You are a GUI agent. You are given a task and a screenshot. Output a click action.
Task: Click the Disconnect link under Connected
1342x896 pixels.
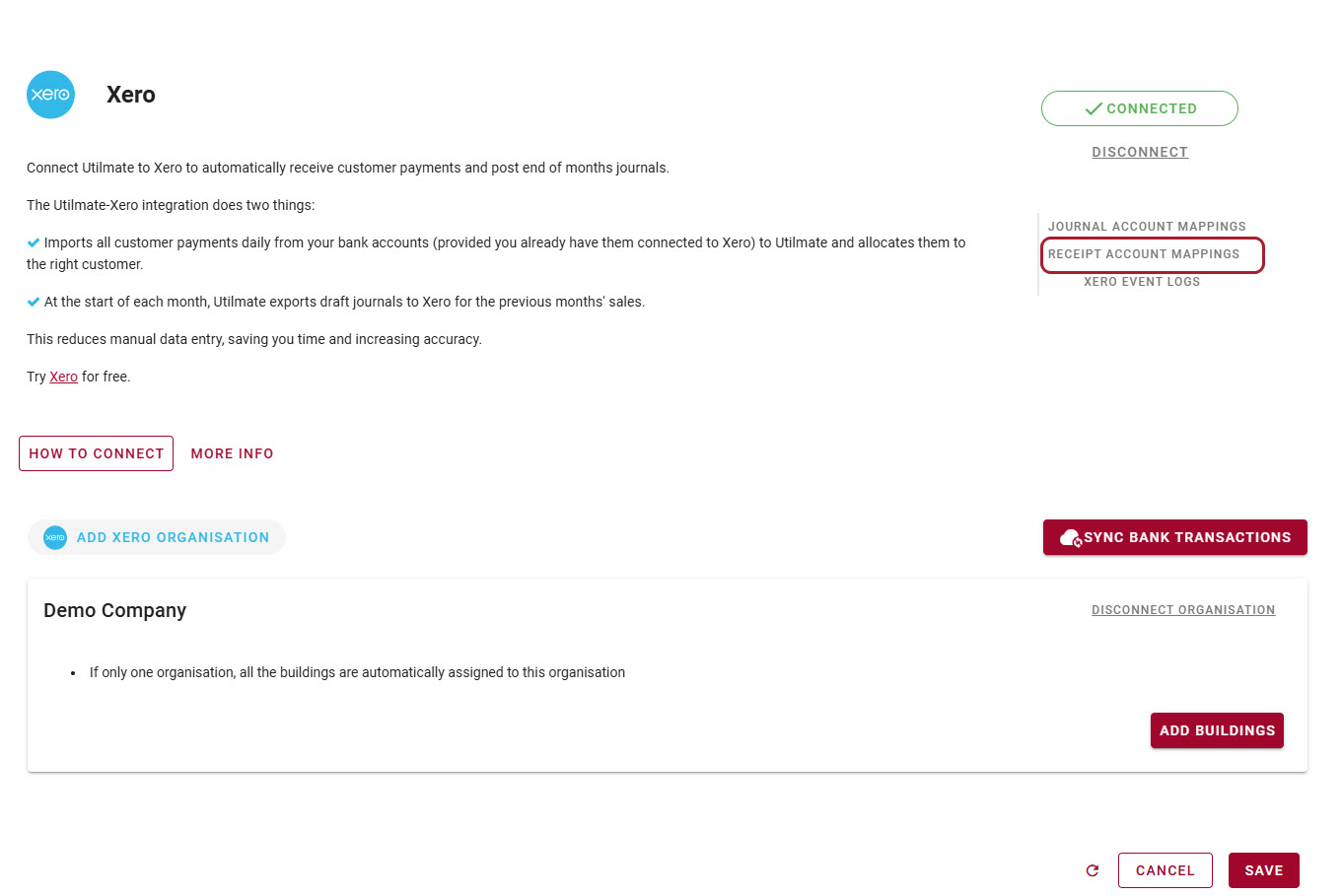[1140, 152]
